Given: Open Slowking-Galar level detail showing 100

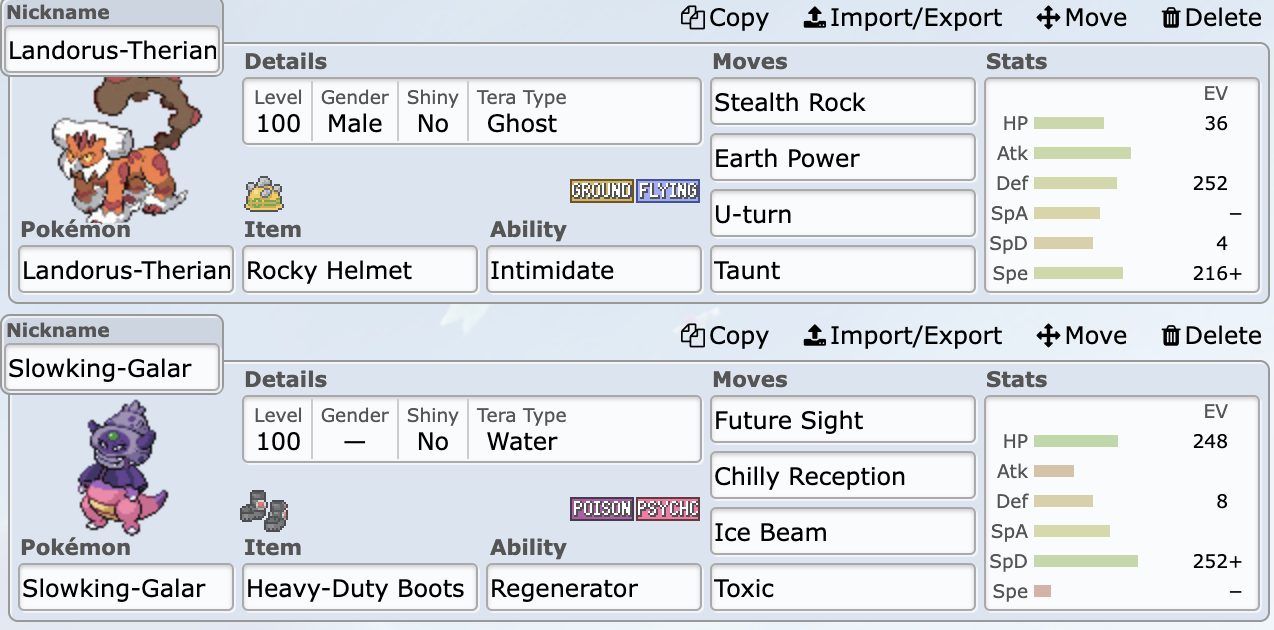Looking at the screenshot, I should pyautogui.click(x=278, y=430).
